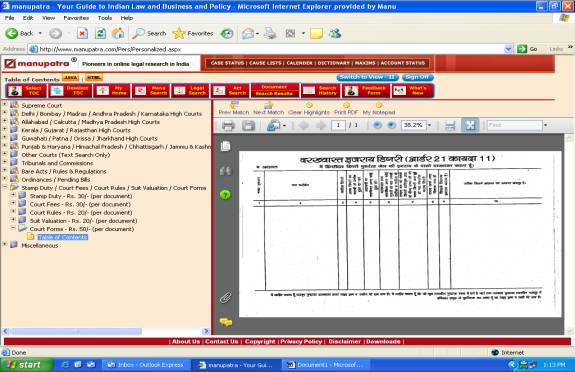
Task: Click the fit-width scrolling page icon
Action: click(x=450, y=126)
